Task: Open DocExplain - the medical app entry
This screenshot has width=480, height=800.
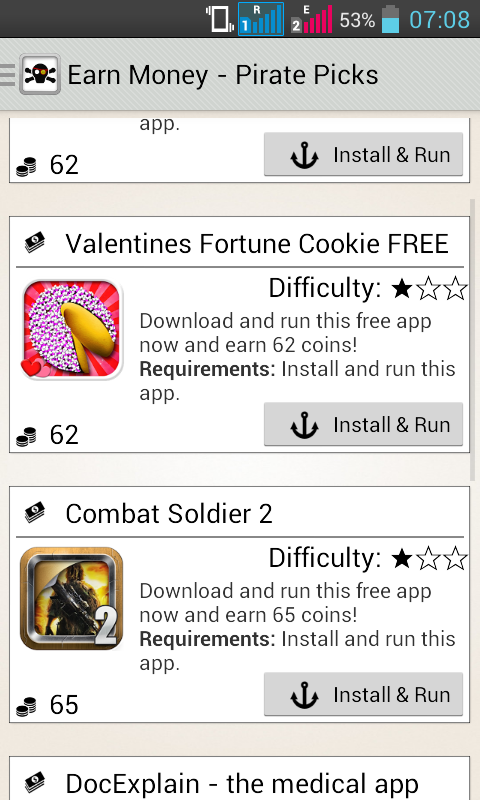Action: [x=239, y=779]
